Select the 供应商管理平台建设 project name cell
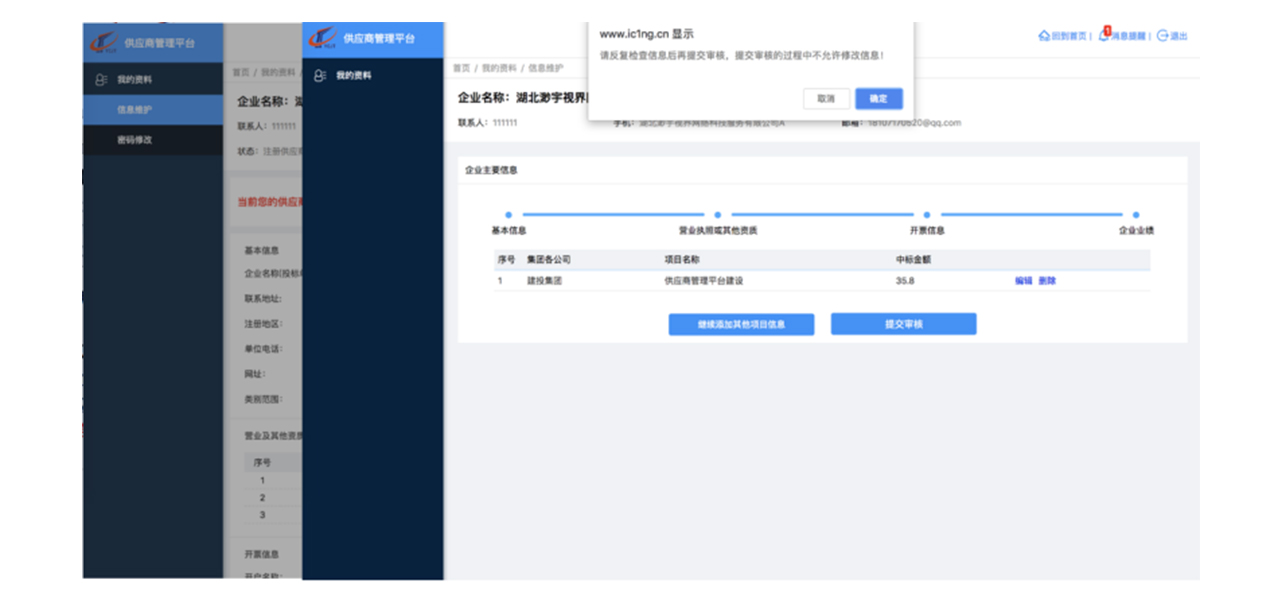The width and height of the screenshot is (1280, 599). point(703,281)
